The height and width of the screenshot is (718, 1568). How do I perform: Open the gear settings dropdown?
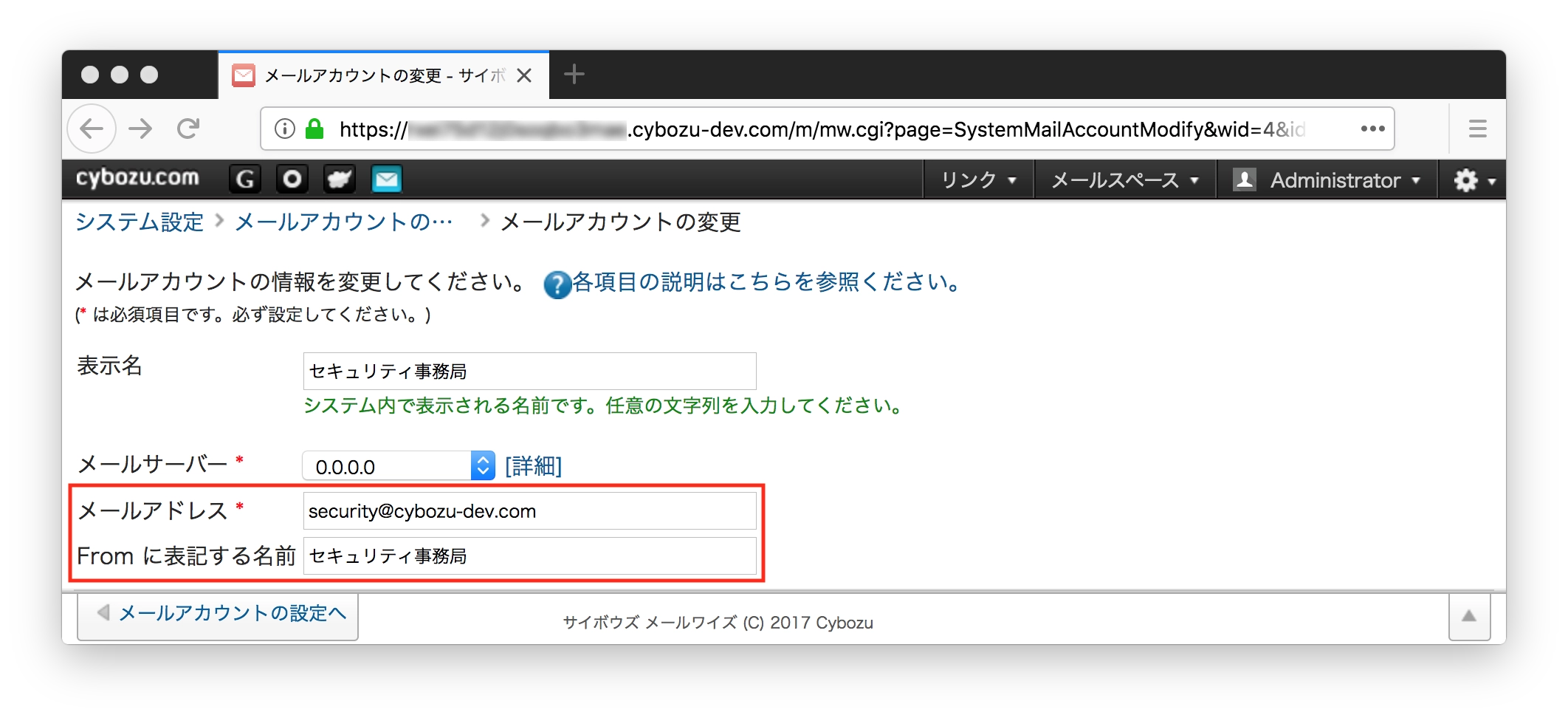click(1474, 180)
